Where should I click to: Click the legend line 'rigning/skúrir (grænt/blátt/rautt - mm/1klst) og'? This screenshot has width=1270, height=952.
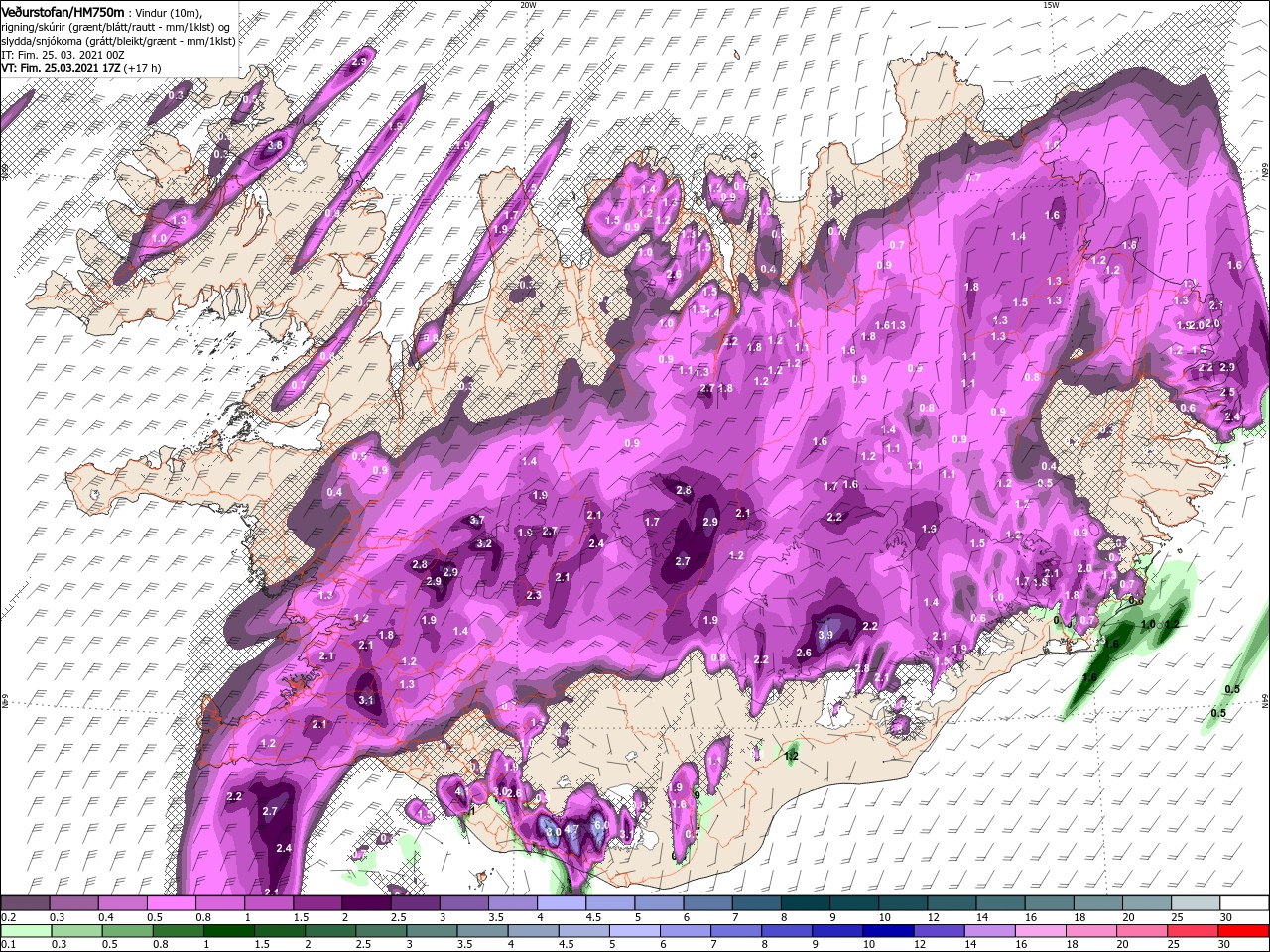click(x=115, y=26)
